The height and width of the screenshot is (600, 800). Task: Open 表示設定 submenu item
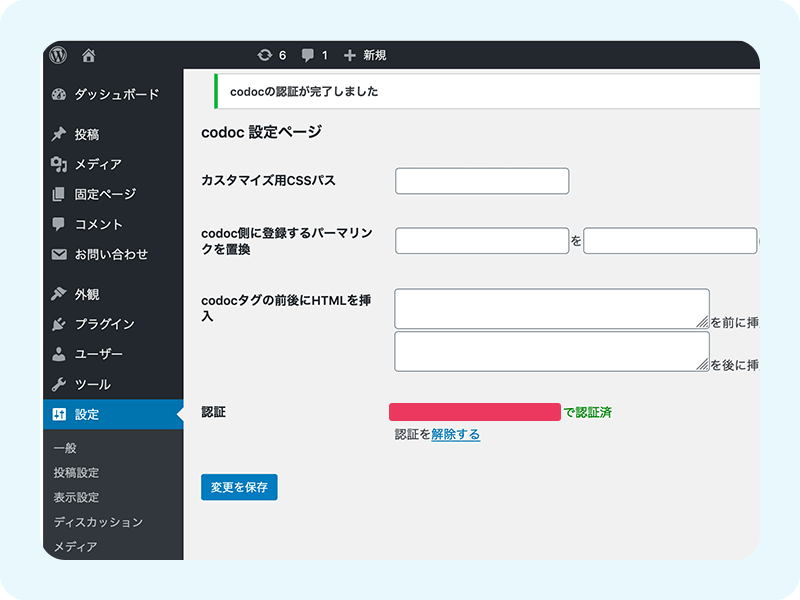point(77,497)
